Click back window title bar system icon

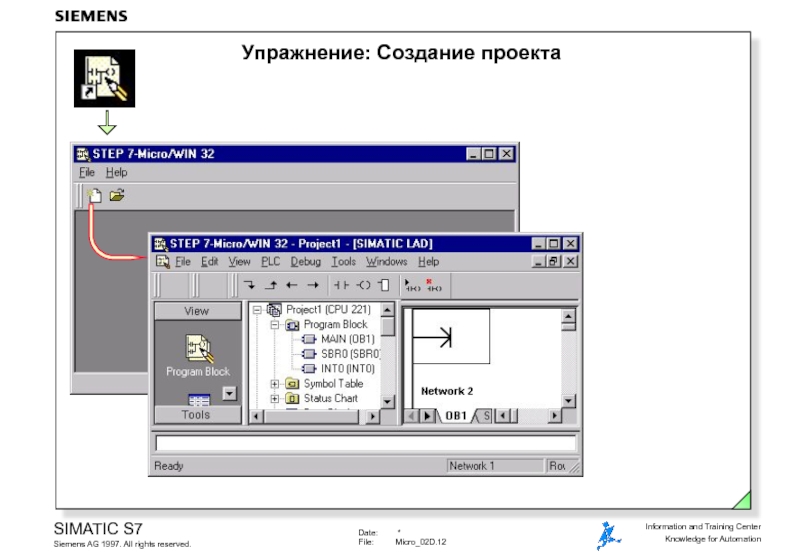[x=83, y=154]
